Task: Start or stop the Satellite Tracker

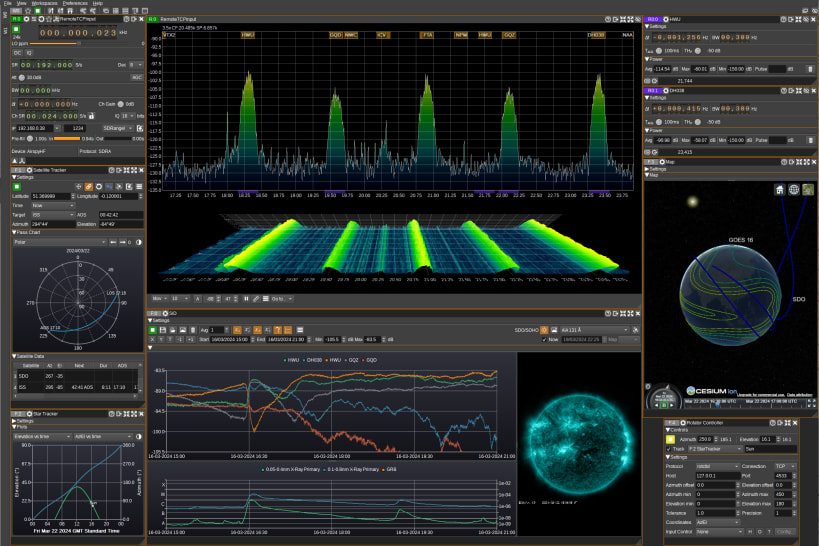Action: coord(17,187)
